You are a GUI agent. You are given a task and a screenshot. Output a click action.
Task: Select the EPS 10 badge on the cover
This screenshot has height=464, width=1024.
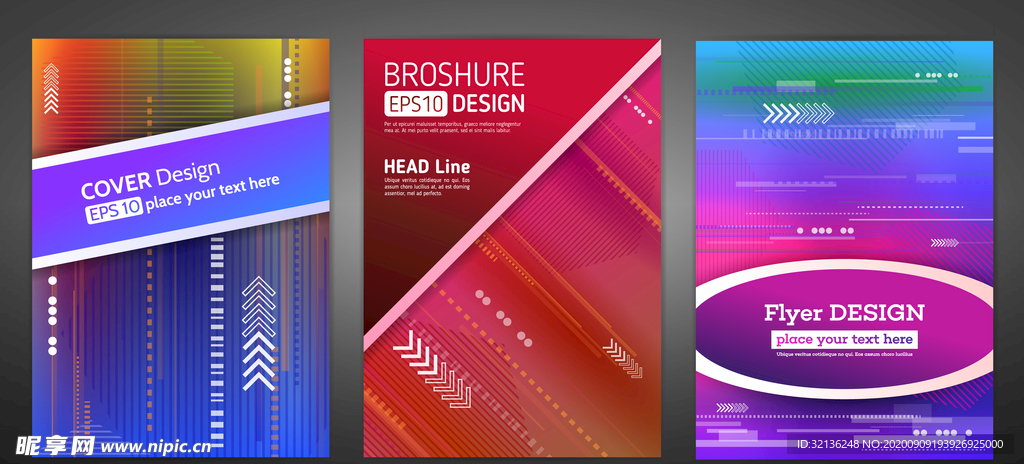coord(114,211)
